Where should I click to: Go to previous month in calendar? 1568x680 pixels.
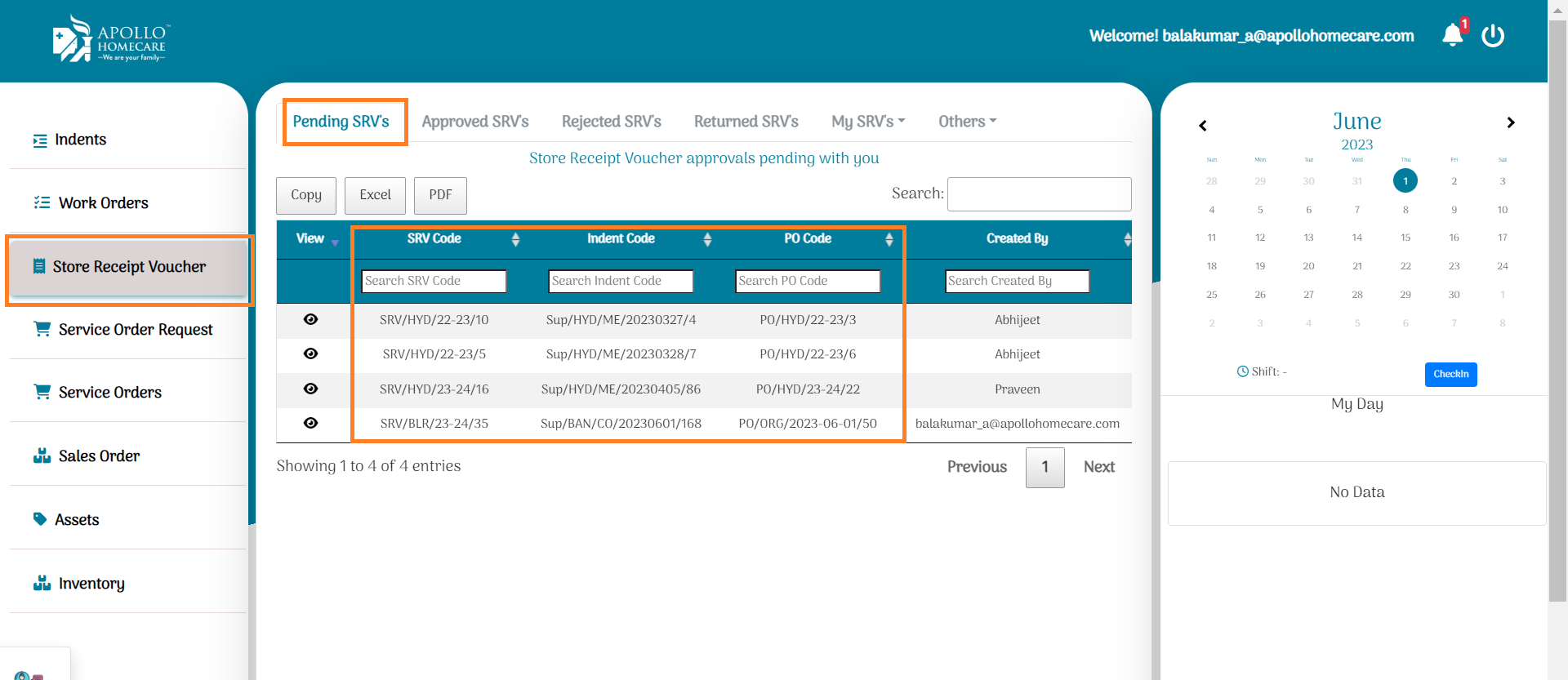[x=1203, y=125]
